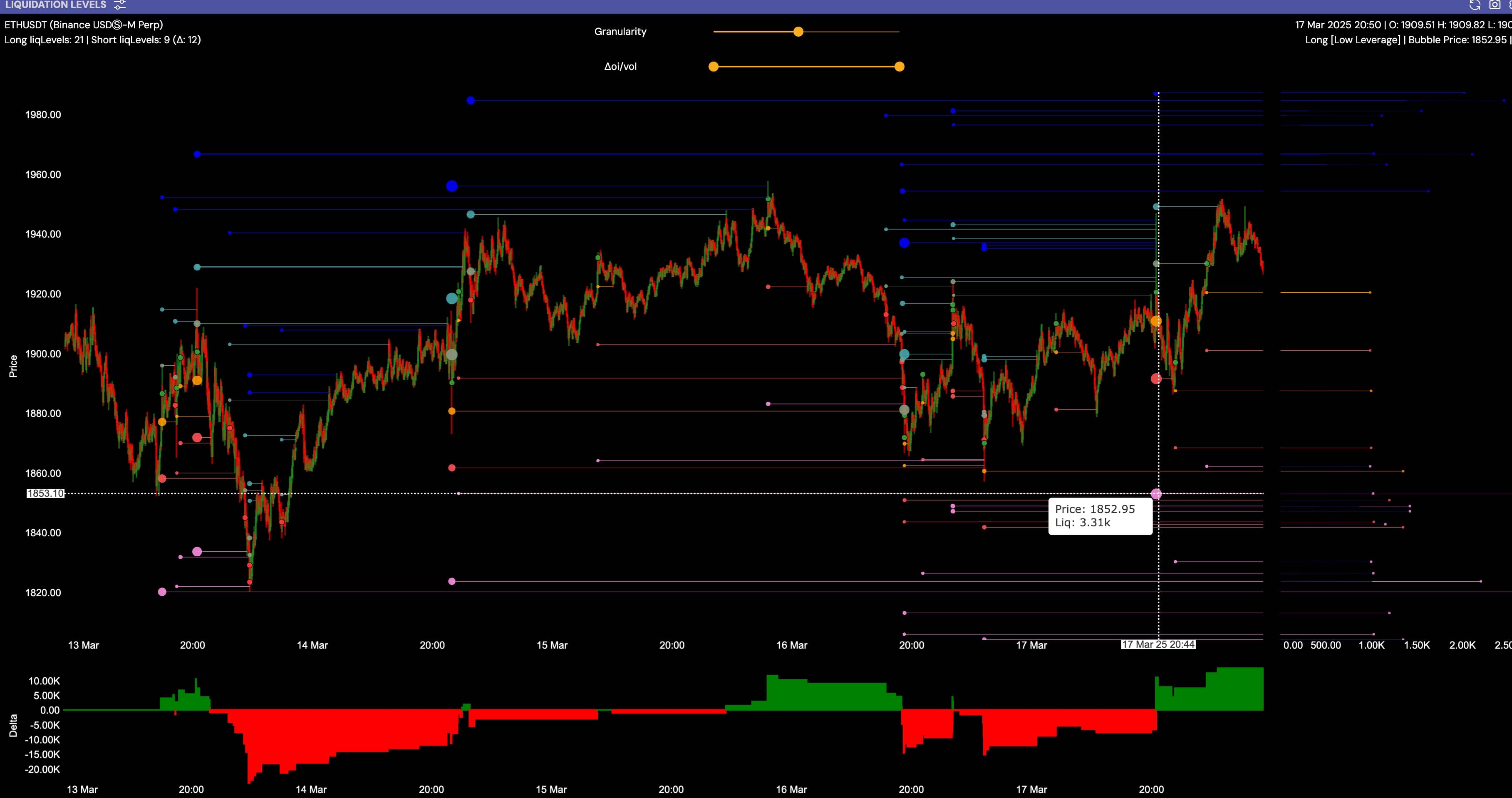Image resolution: width=1512 pixels, height=798 pixels.
Task: Click the highlighted 17 Mar 25 20:44 time label
Action: 1158,644
